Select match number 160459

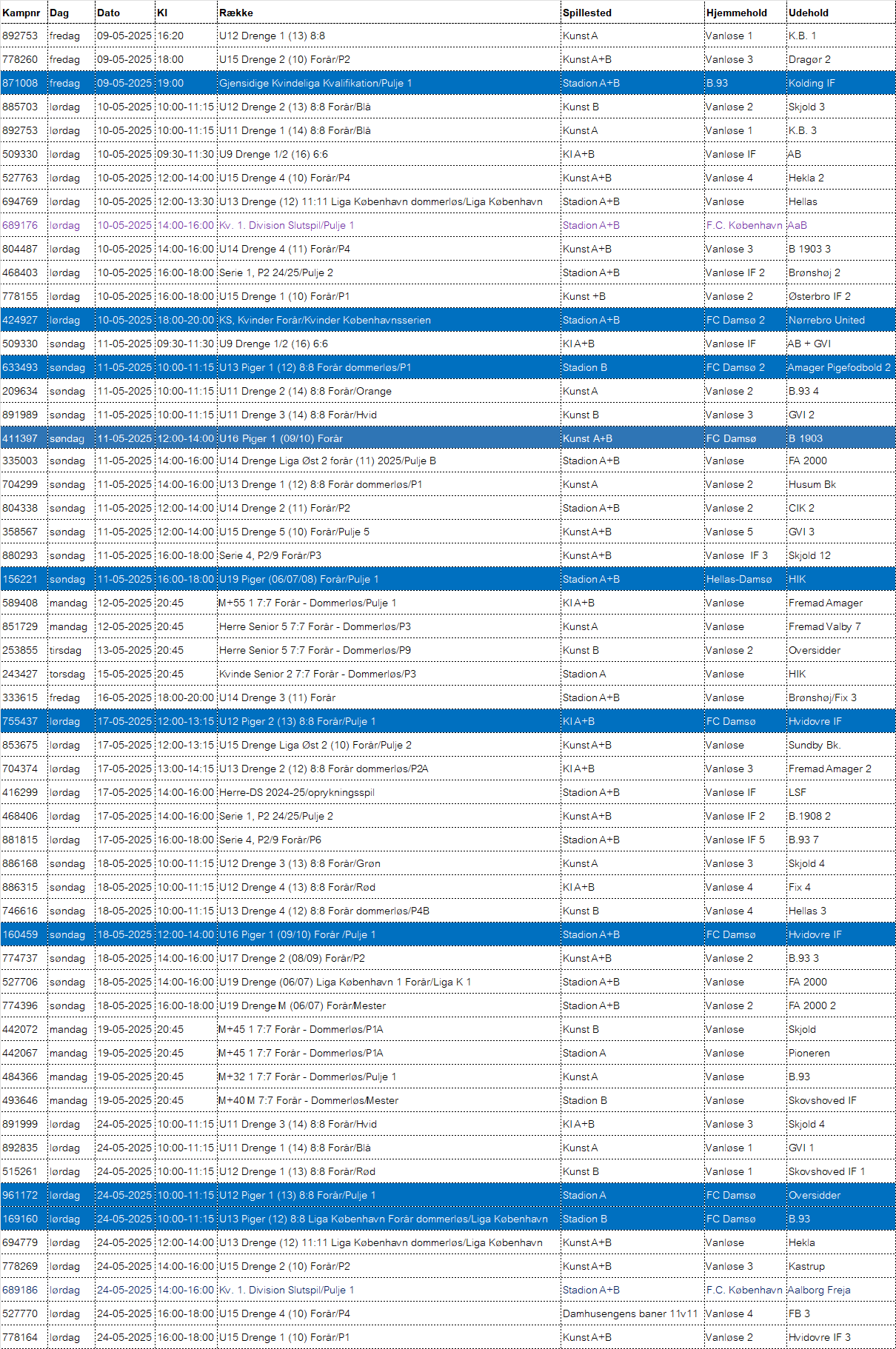click(x=20, y=934)
